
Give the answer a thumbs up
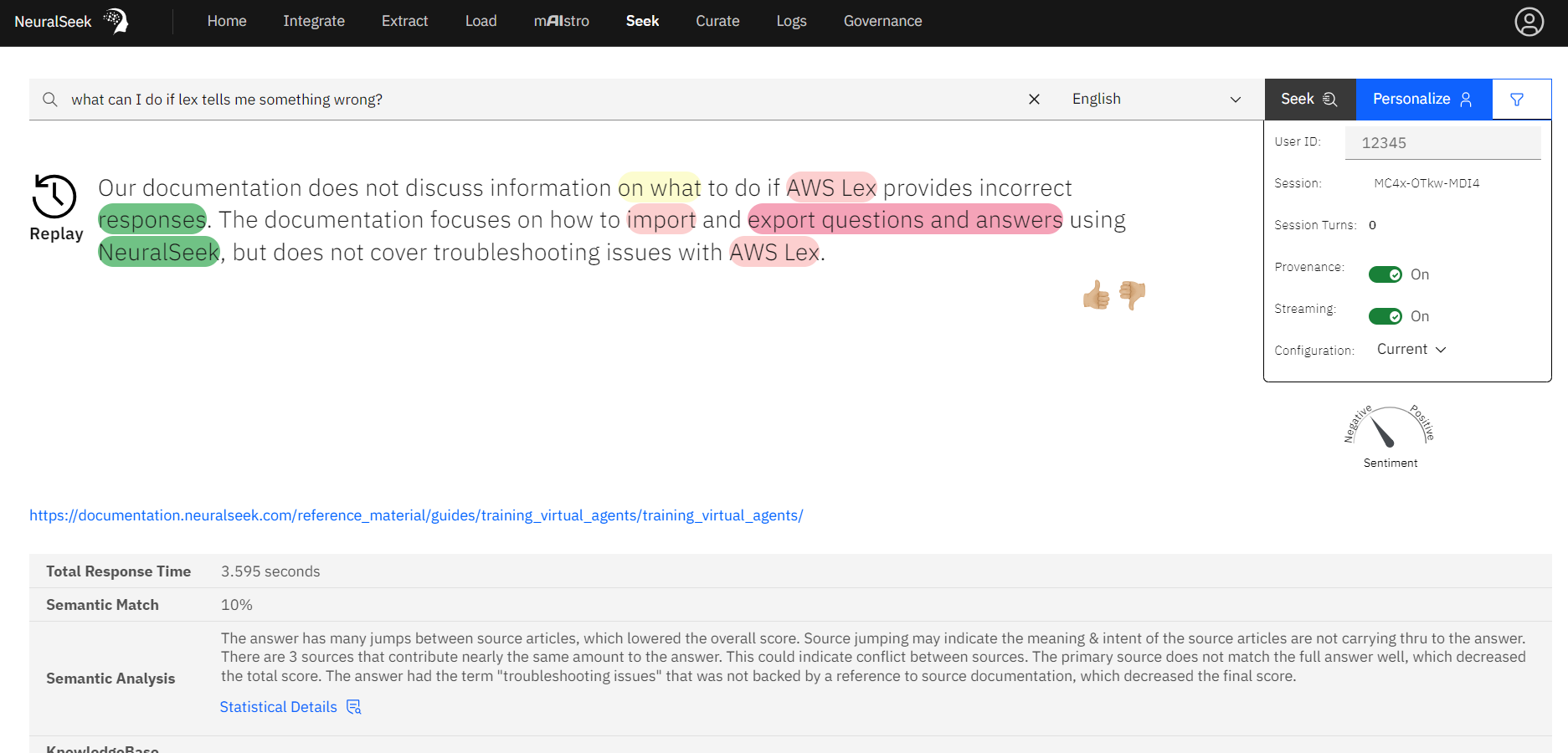1096,295
